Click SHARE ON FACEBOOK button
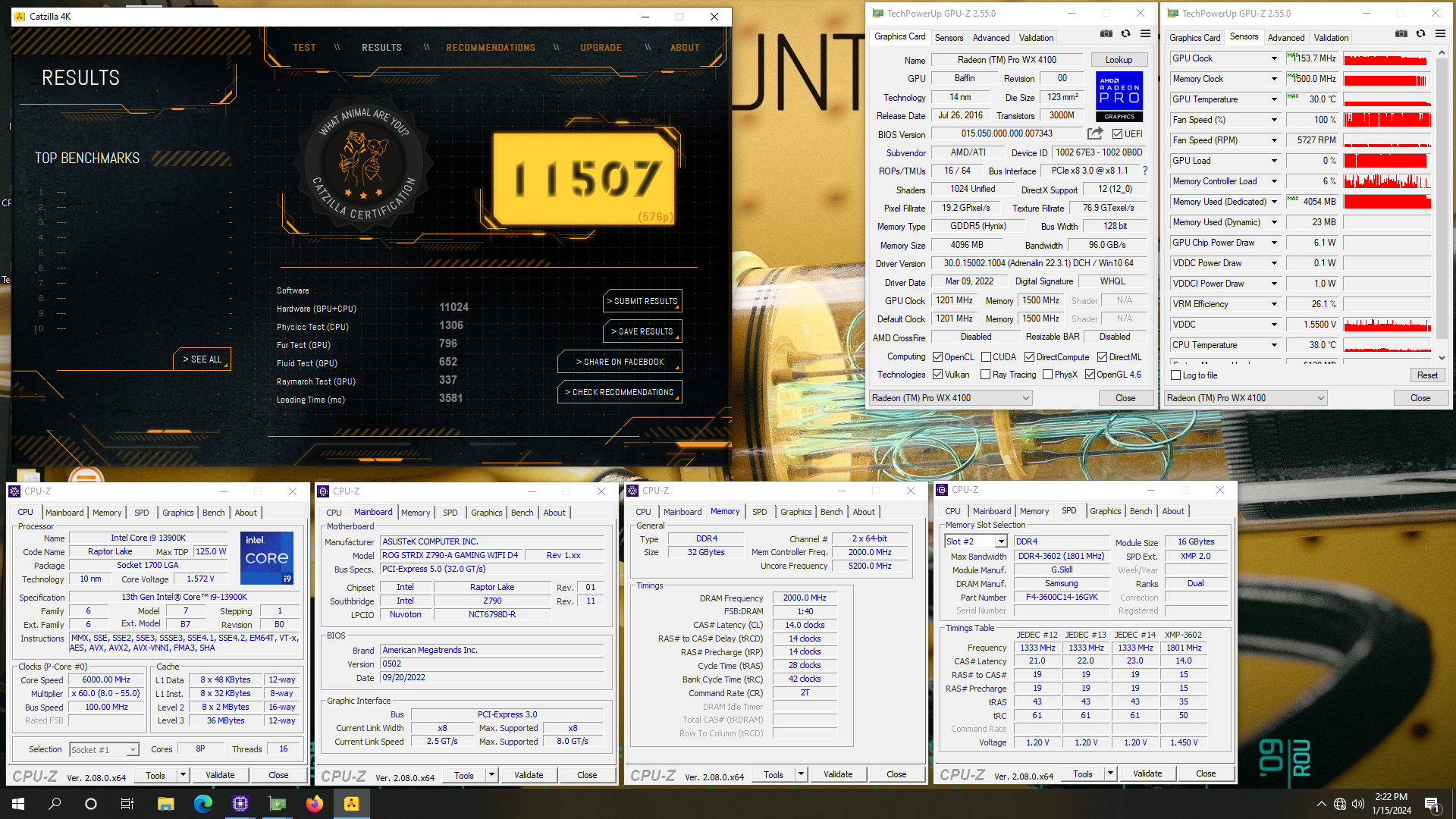Screen dimensions: 1456x819 click(620, 362)
